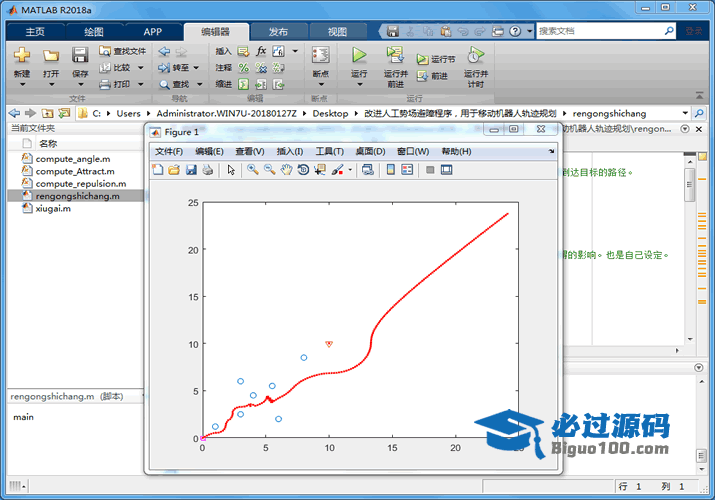Click the Find Files (查找文件) button
Image resolution: width=715 pixels, height=500 pixels.
123,51
